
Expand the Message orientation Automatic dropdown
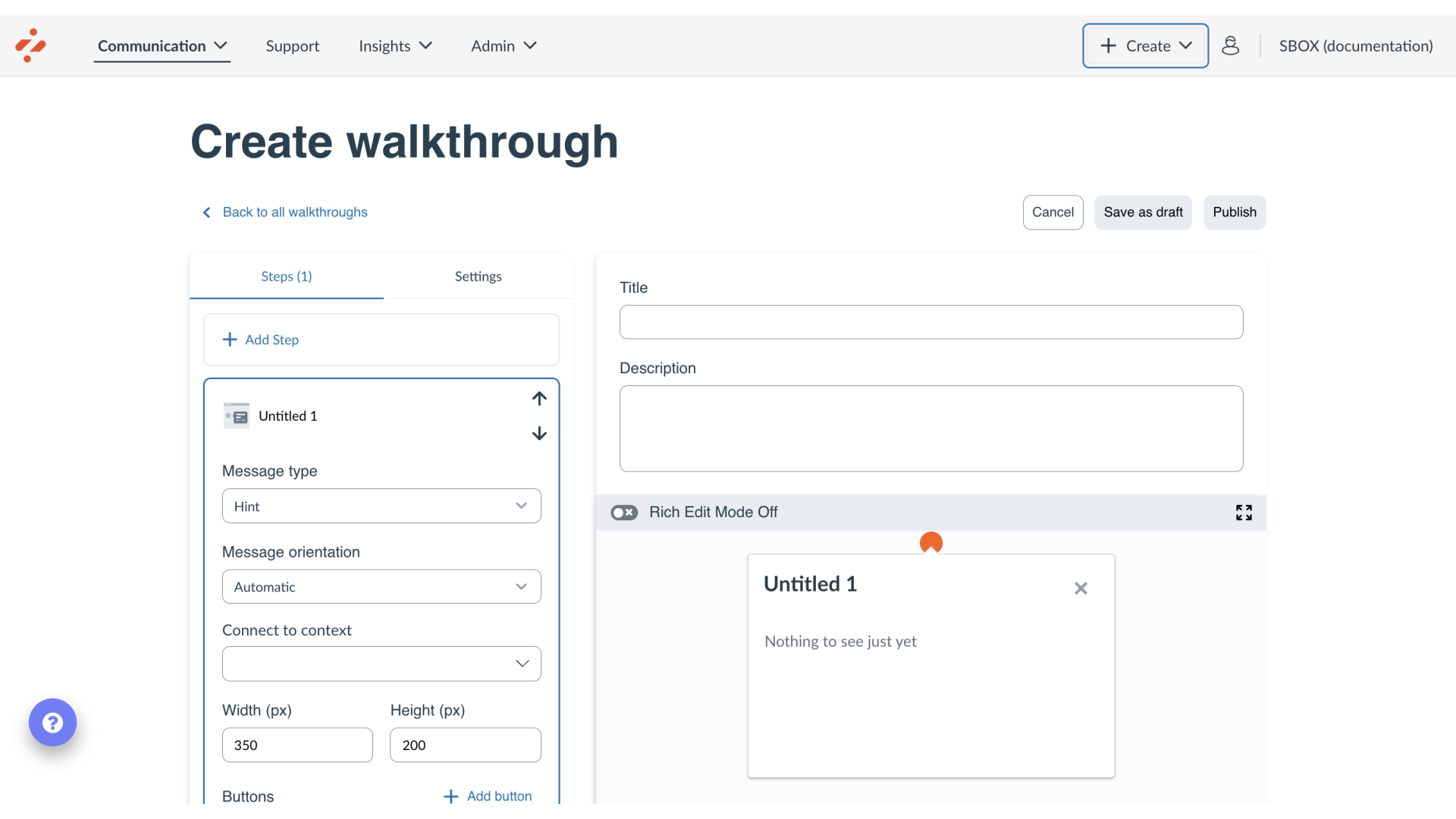(381, 586)
